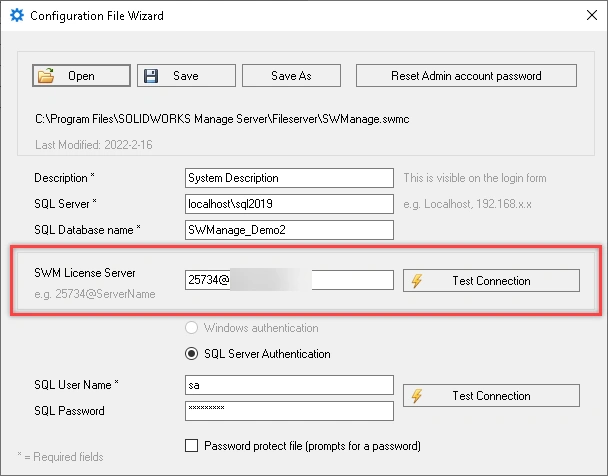The height and width of the screenshot is (476, 608).
Task: Focus the SQL Password field
Action: click(x=290, y=410)
